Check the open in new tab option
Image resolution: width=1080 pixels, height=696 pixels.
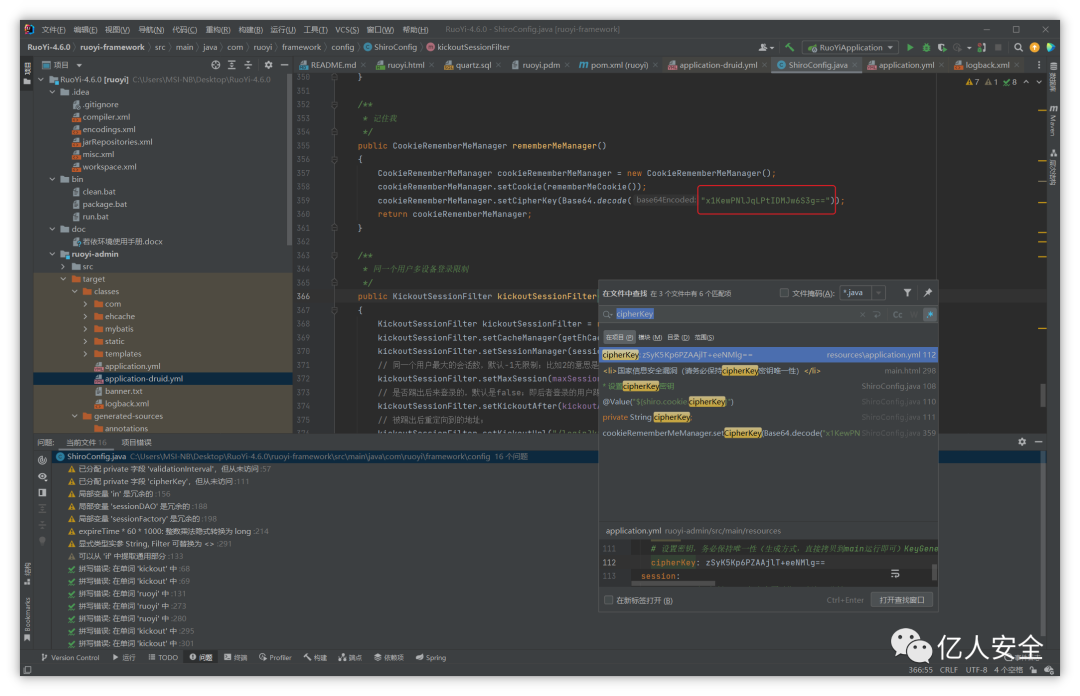click(x=608, y=600)
